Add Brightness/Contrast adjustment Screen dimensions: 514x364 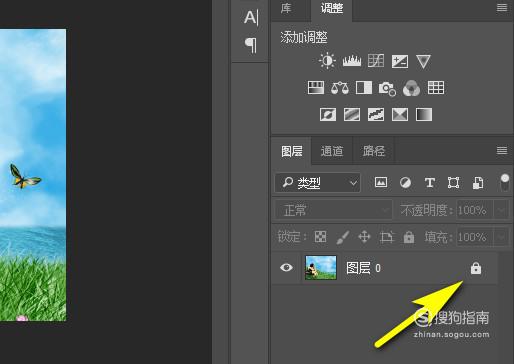click(x=327, y=61)
